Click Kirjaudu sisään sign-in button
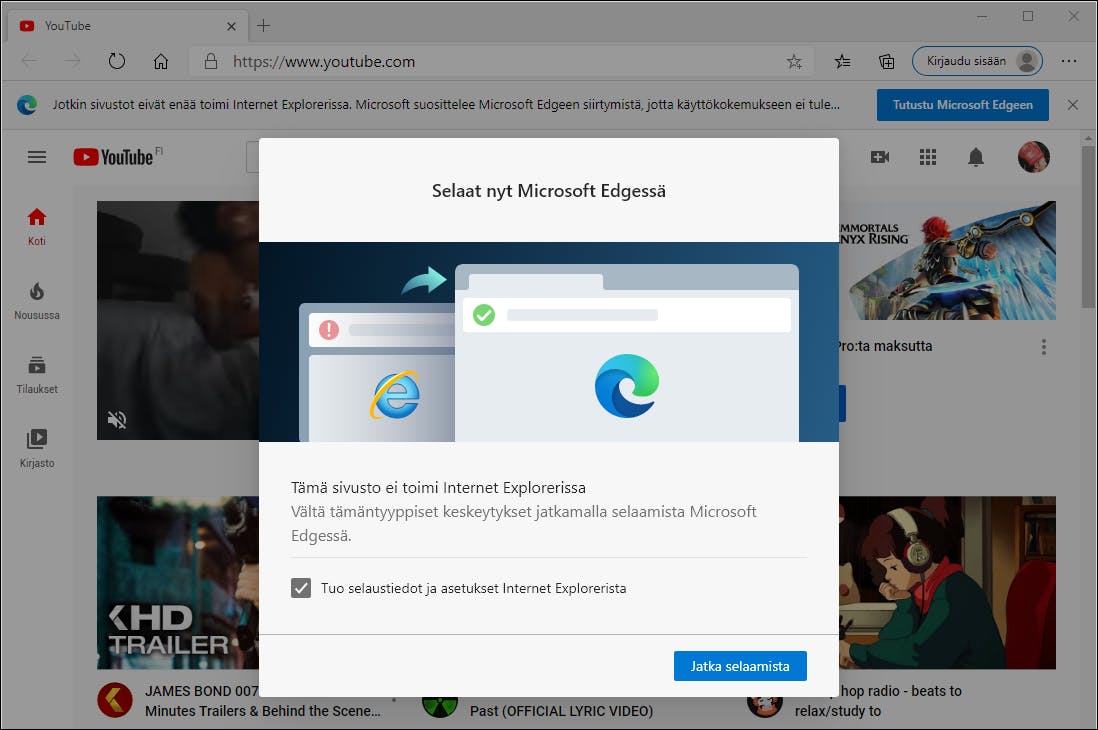Image resolution: width=1098 pixels, height=730 pixels. pos(977,62)
